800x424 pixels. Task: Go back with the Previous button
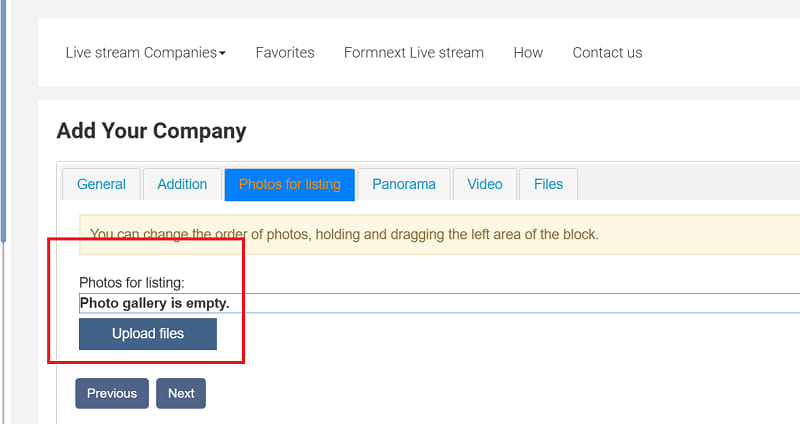tap(112, 393)
